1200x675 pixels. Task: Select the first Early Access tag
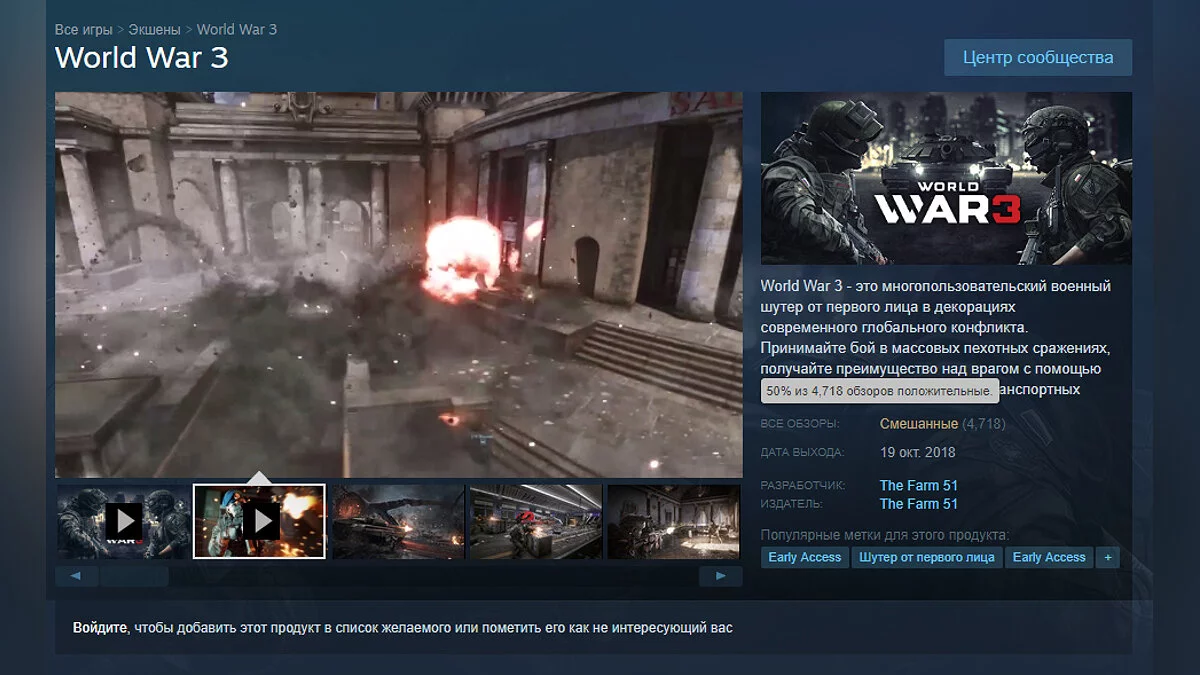coord(805,557)
